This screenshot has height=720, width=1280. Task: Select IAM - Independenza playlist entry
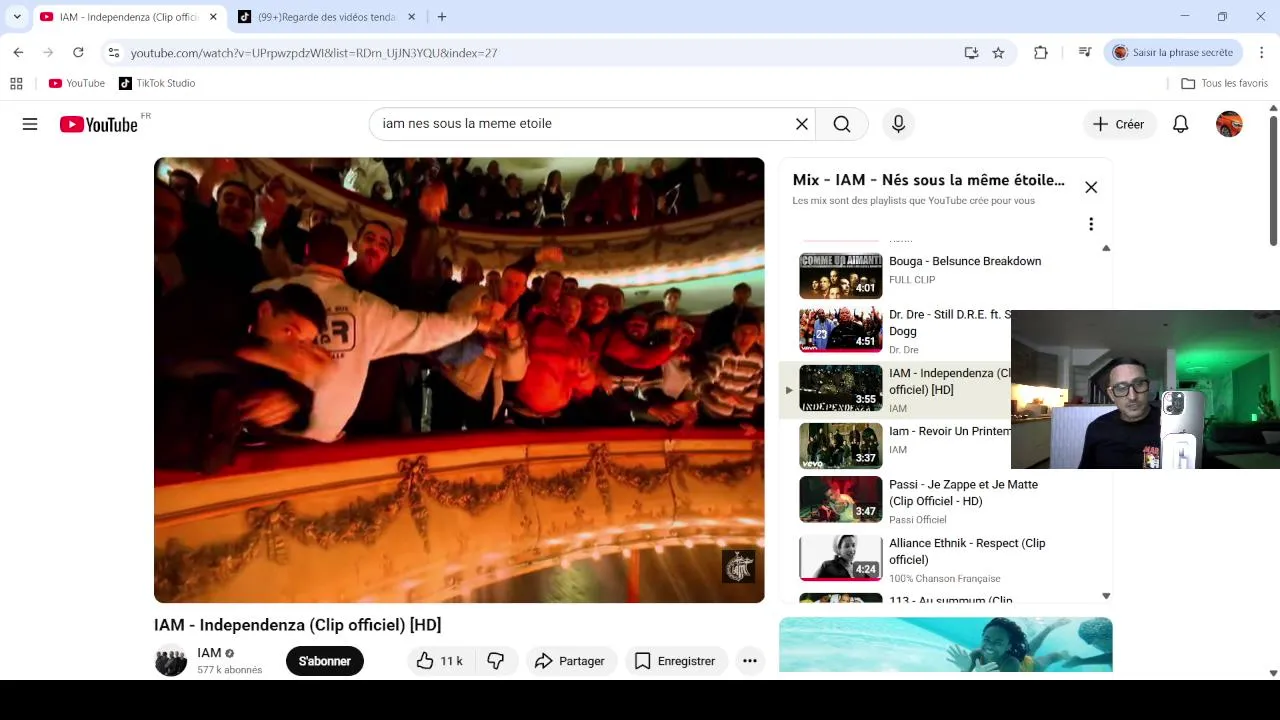point(895,390)
